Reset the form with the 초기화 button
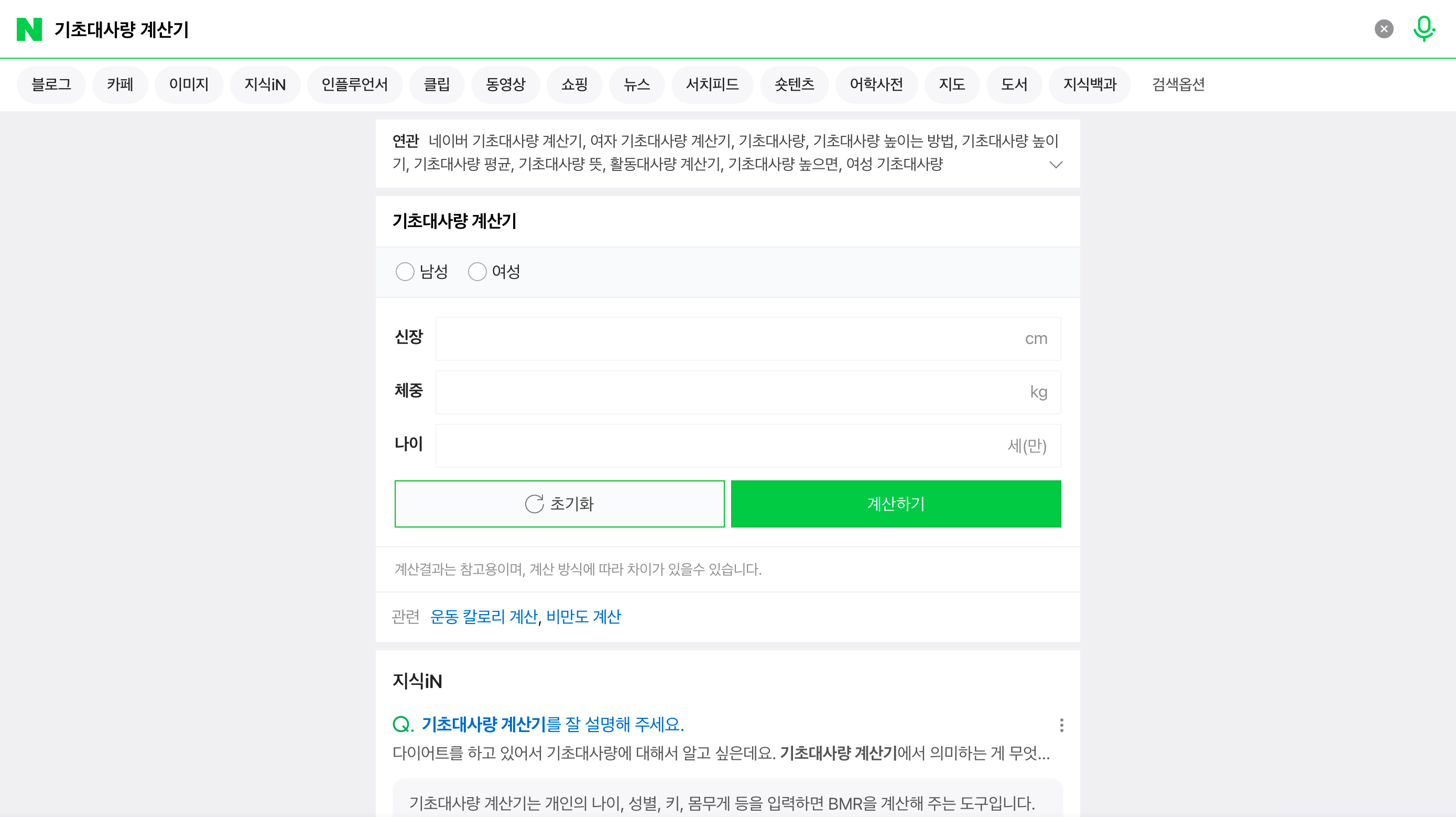Screen dimensions: 1456x817 559,504
